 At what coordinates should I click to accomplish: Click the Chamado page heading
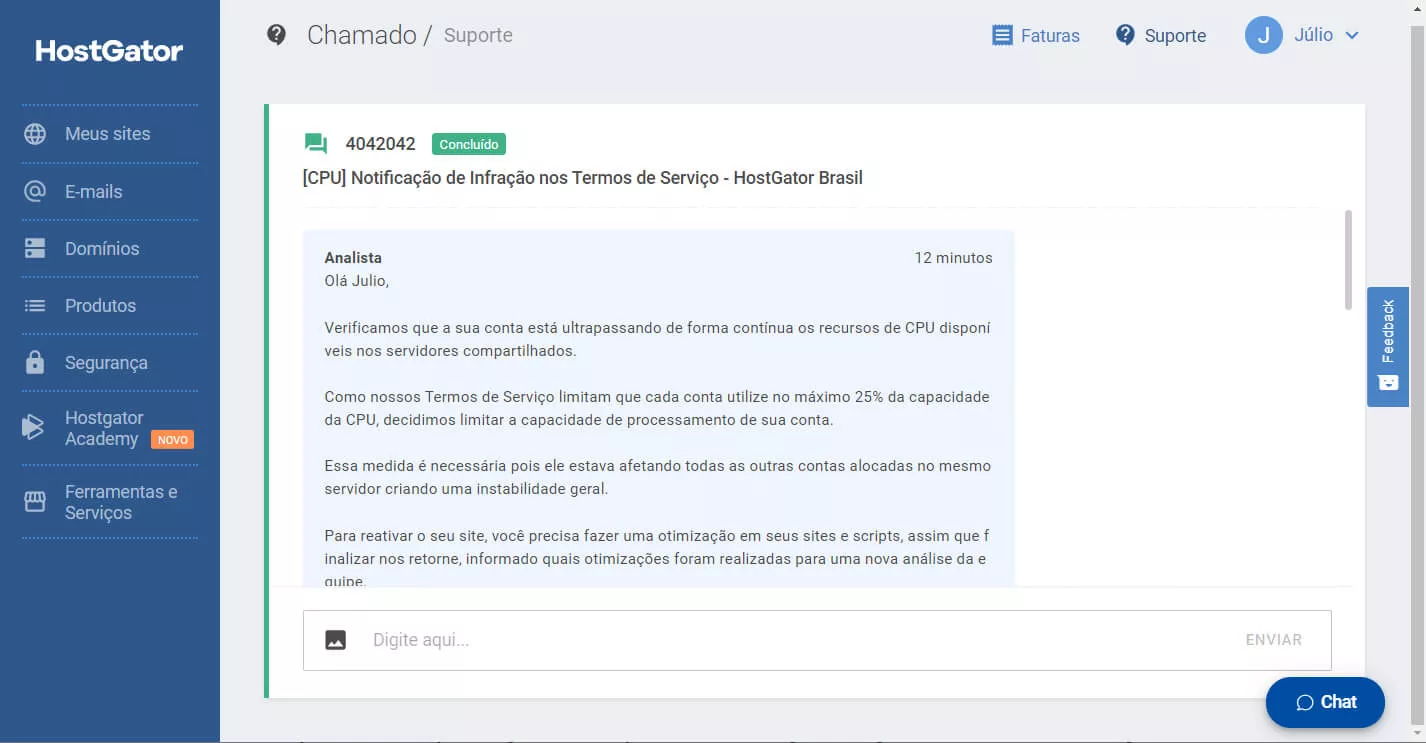click(x=361, y=35)
